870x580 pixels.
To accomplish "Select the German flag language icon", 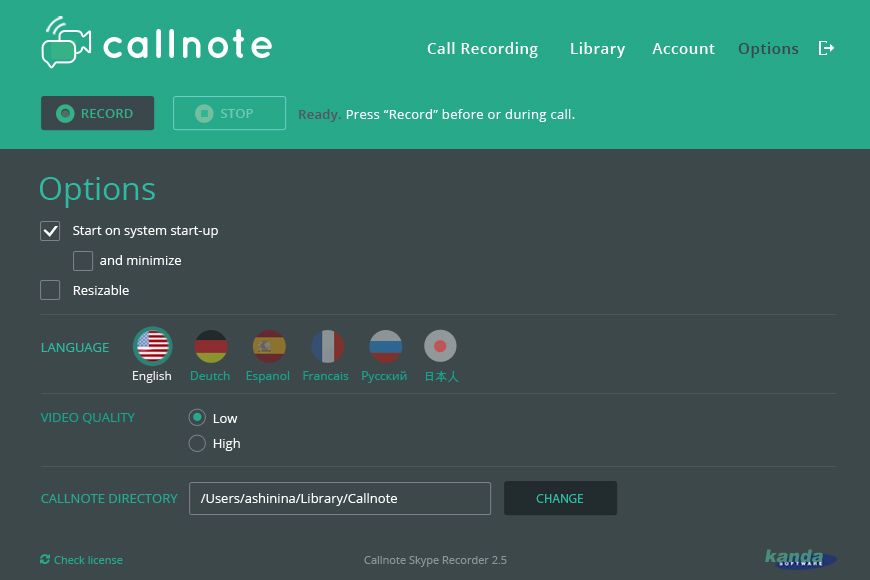I will coord(211,346).
